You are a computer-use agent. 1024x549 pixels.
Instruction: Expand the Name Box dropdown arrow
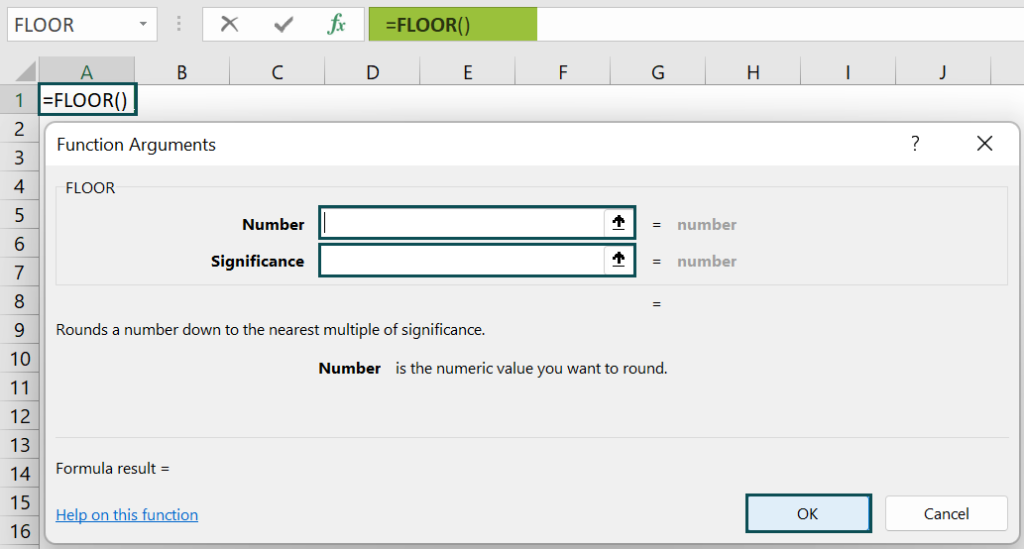pyautogui.click(x=142, y=25)
